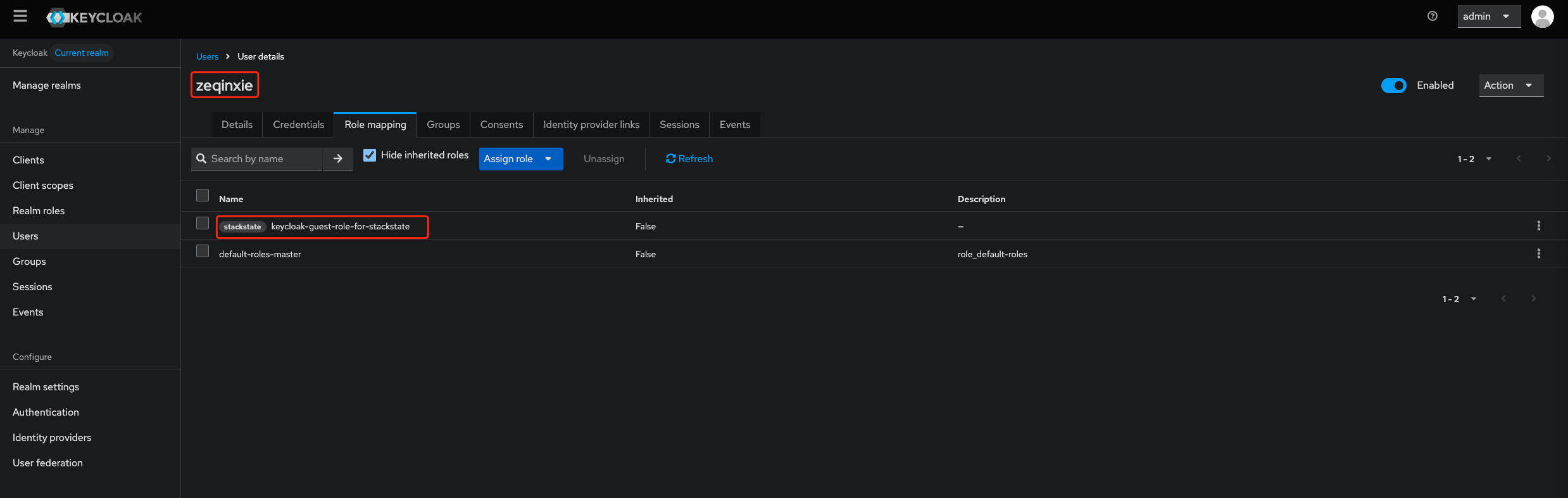Screen dimensions: 1568x498
Task: Click the keycloak-guest-role-for-stackstate role name
Action: (340, 226)
